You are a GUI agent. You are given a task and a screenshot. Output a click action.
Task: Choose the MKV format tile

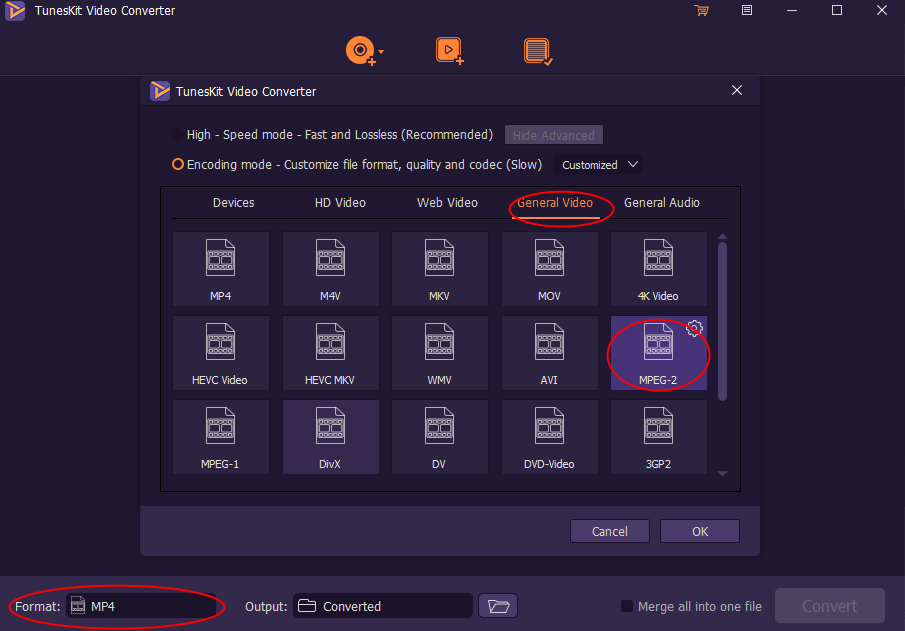439,269
